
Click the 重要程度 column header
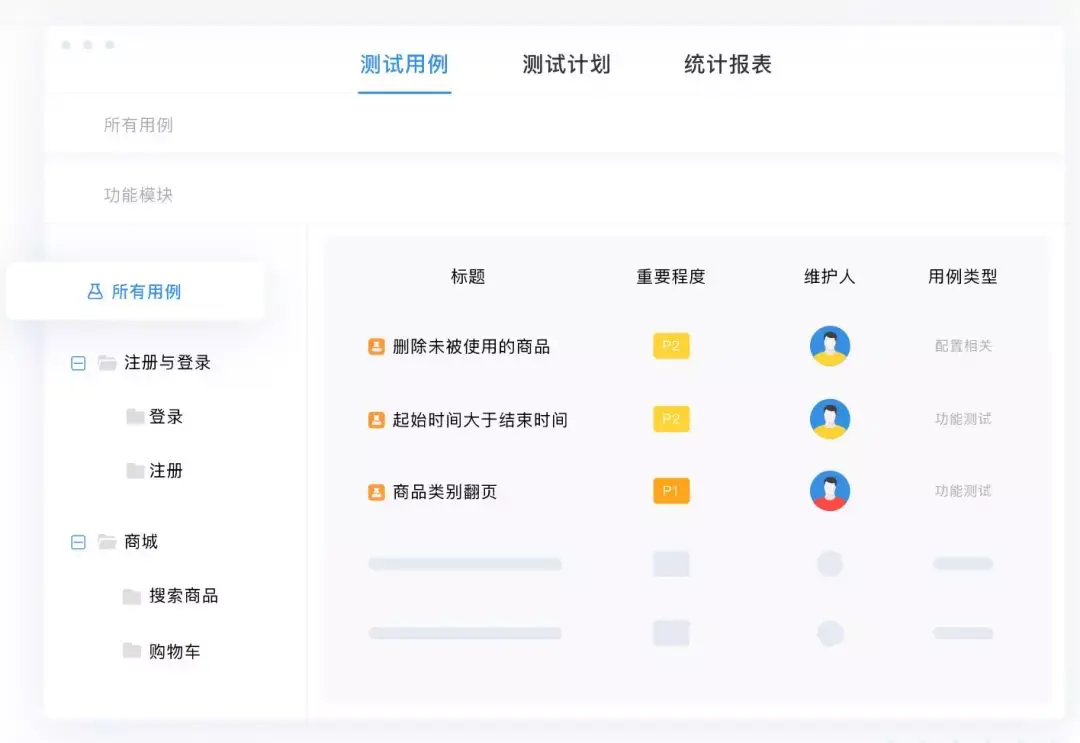(x=671, y=276)
